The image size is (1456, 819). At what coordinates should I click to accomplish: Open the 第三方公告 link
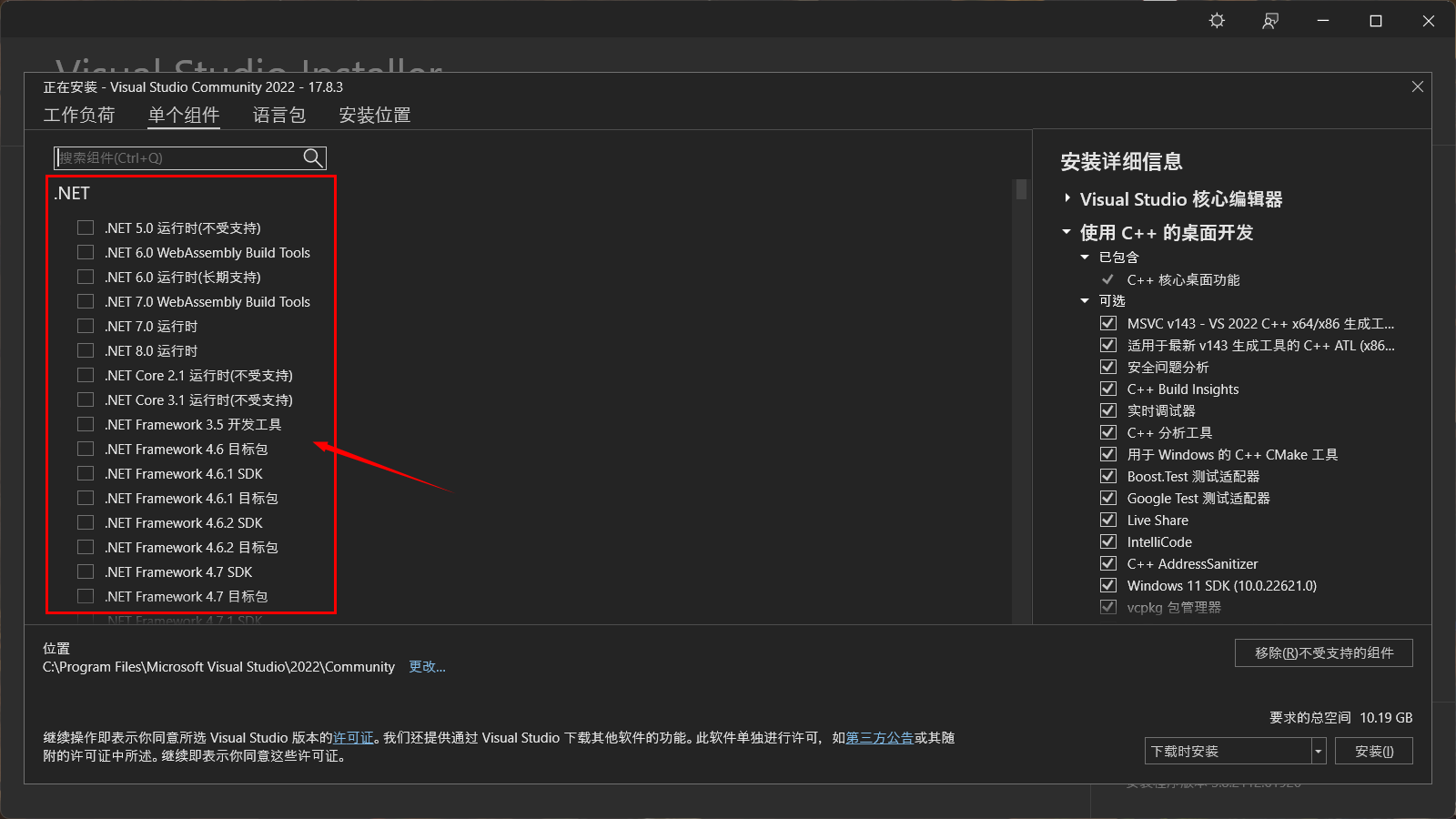pos(880,738)
